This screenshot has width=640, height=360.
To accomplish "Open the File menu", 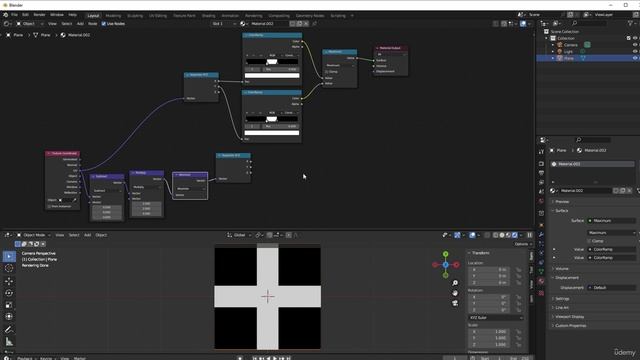I will 14,15.
